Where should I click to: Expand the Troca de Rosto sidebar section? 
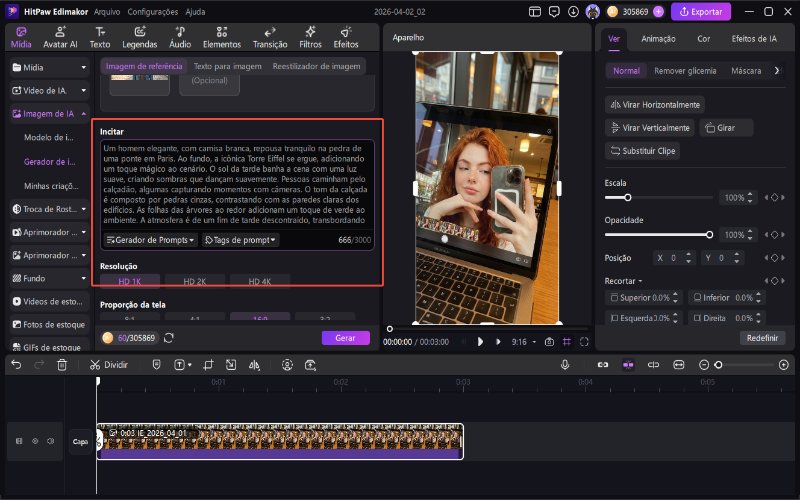tap(50, 209)
